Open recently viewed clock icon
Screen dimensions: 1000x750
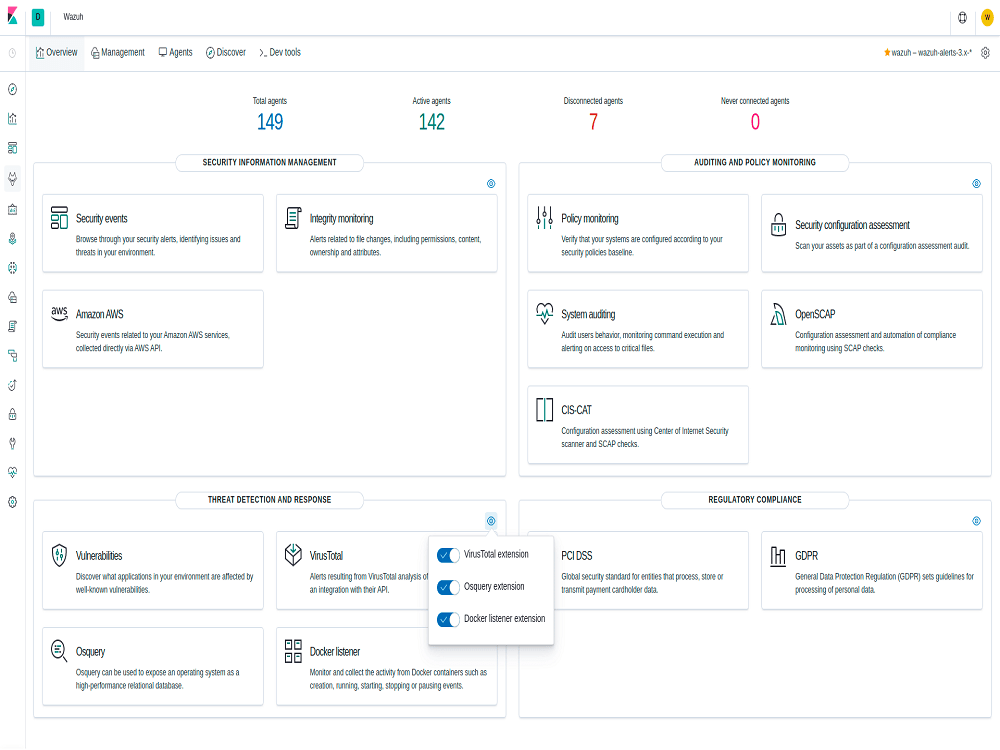tap(12, 53)
